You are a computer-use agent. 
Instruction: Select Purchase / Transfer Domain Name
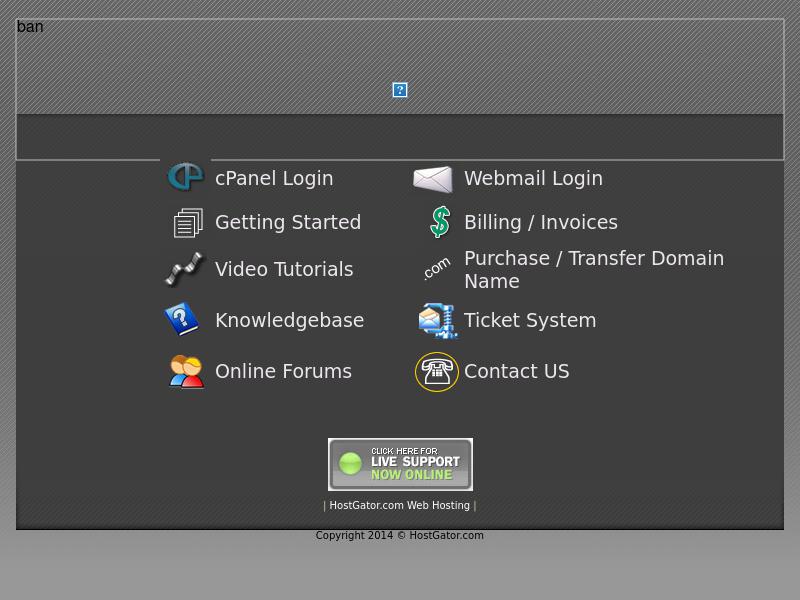point(594,269)
